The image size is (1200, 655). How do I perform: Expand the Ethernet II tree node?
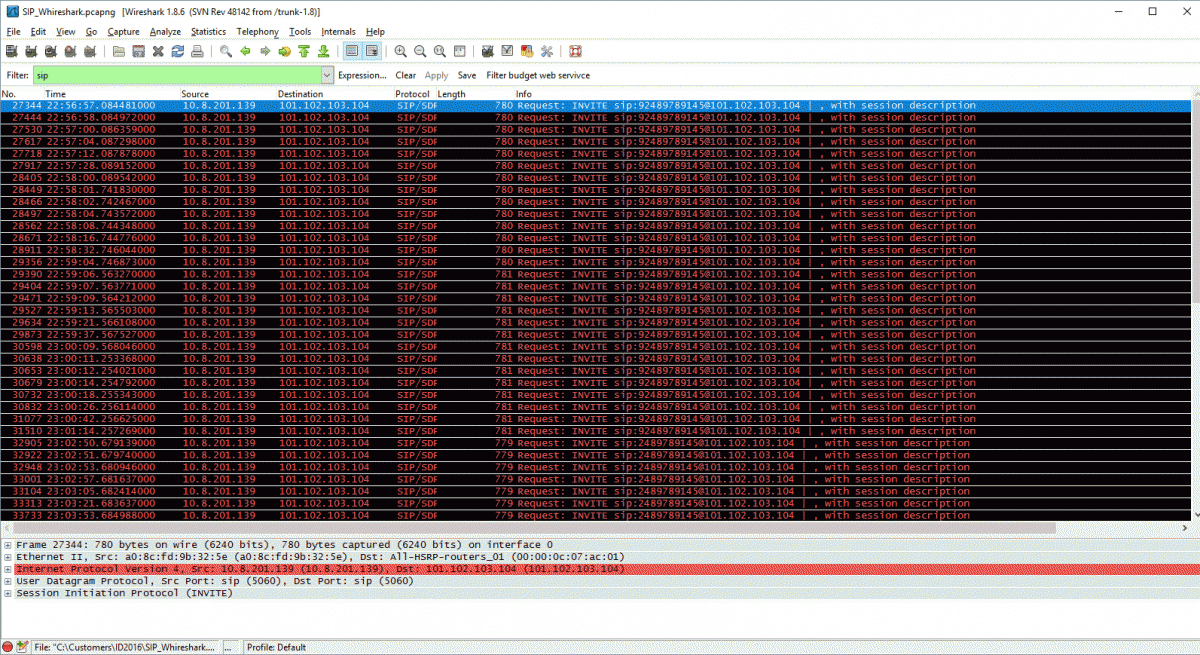pos(8,556)
